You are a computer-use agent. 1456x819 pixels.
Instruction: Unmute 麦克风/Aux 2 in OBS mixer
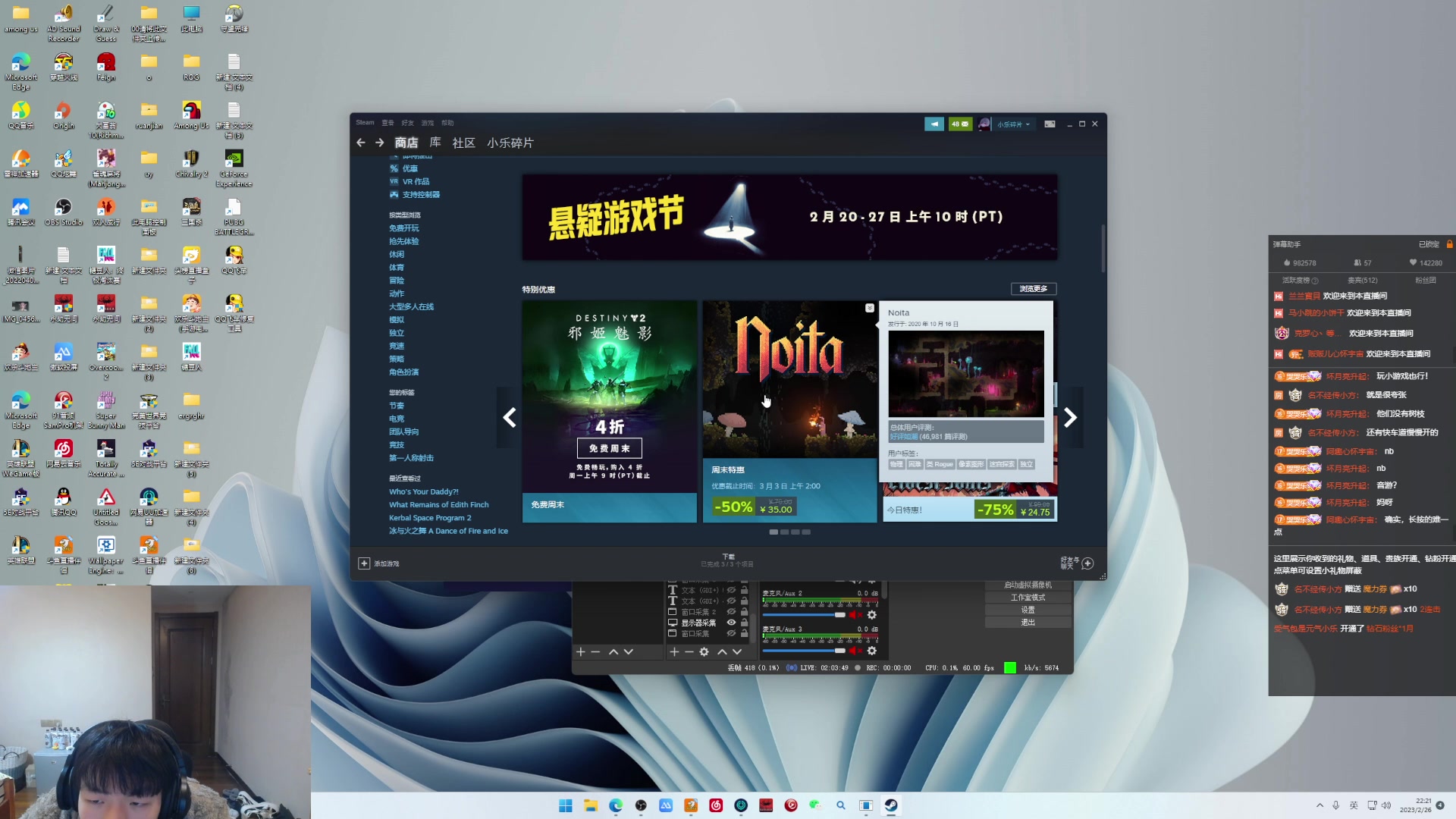(x=856, y=615)
